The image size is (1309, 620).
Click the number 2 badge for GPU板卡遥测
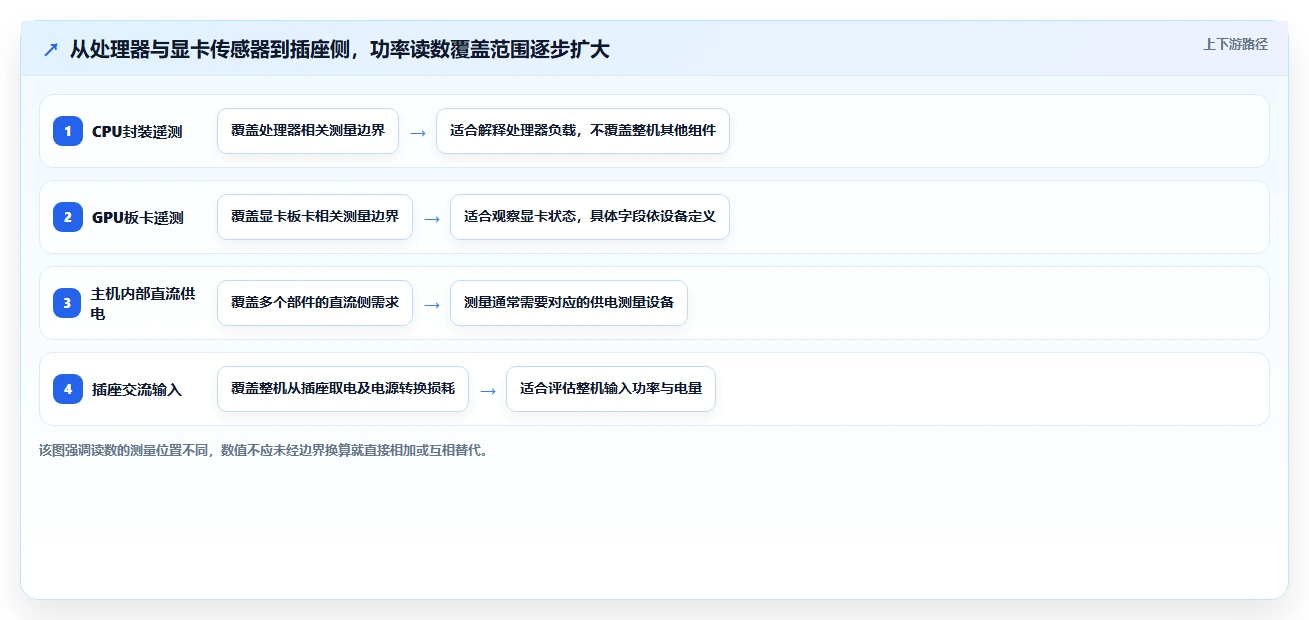tap(68, 217)
